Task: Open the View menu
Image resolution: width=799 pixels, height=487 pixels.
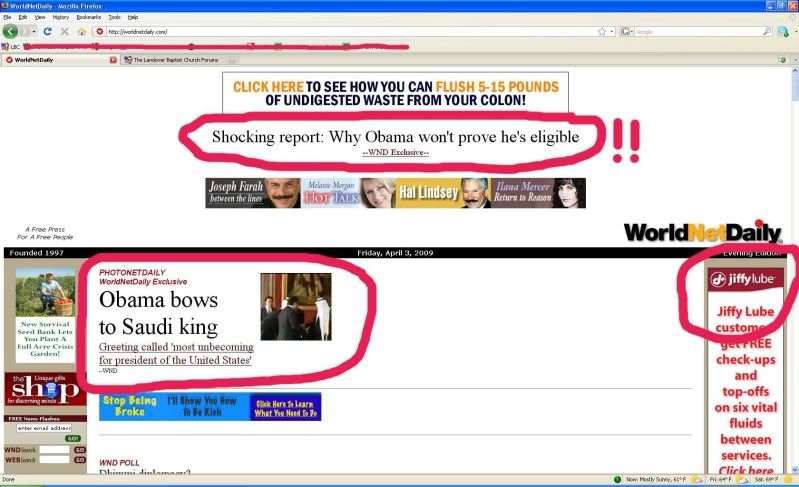Action: (x=40, y=17)
